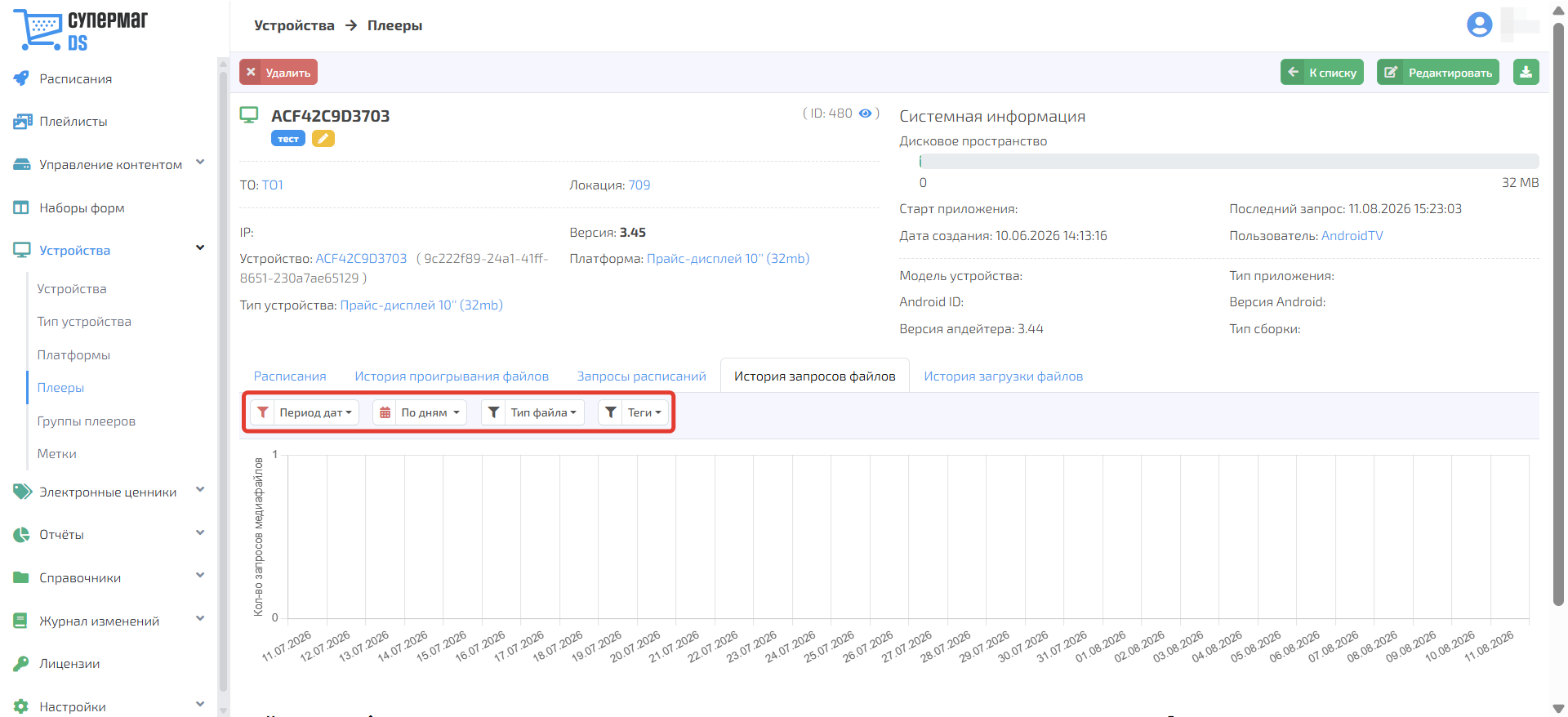Open the Супермаг DS logo home
Image resolution: width=1568 pixels, height=717 pixels.
(80, 30)
